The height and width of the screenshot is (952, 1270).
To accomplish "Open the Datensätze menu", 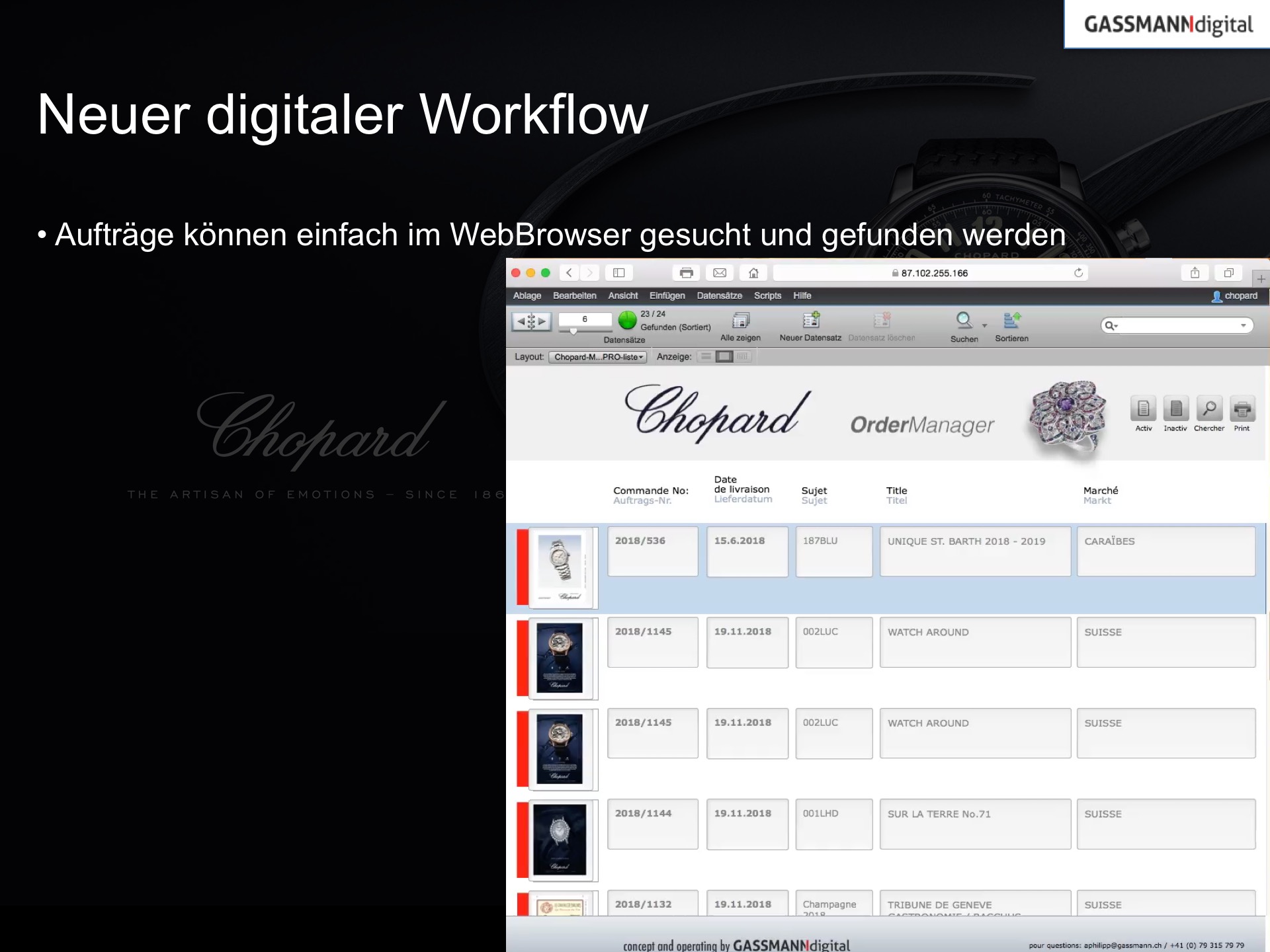I will click(719, 296).
